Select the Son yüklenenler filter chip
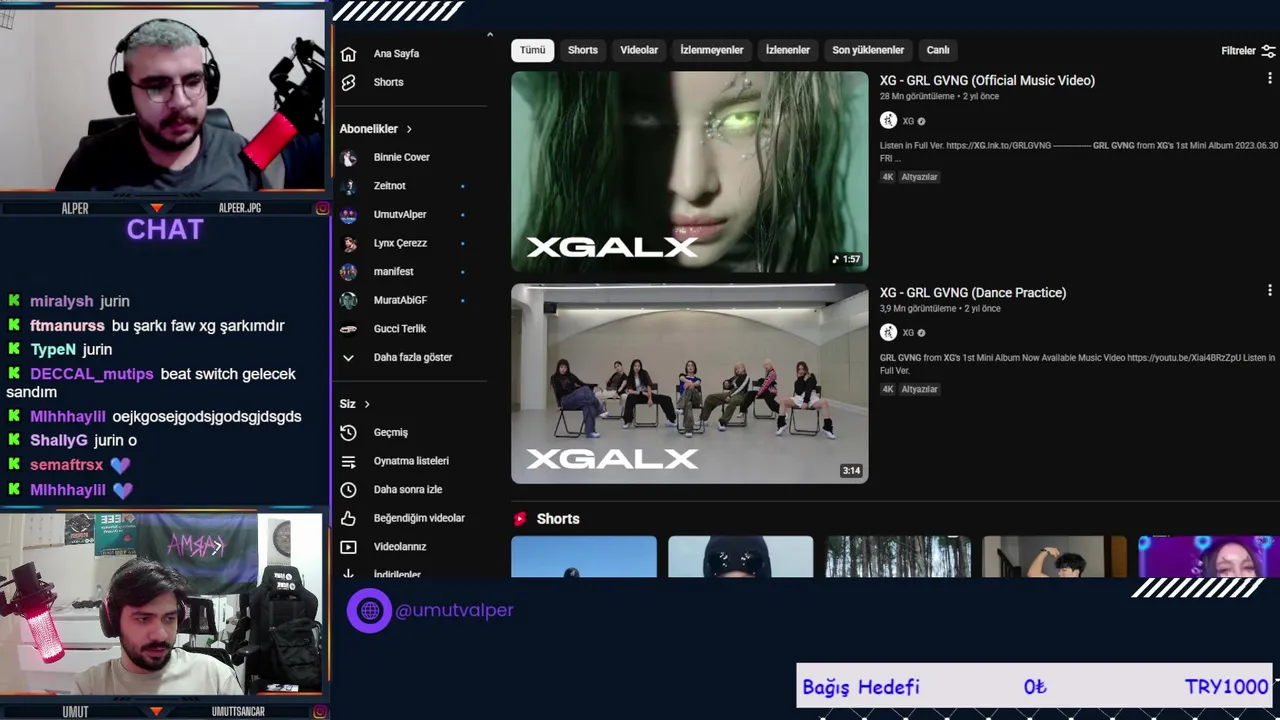Screen dimensions: 1280x720 coord(868,50)
